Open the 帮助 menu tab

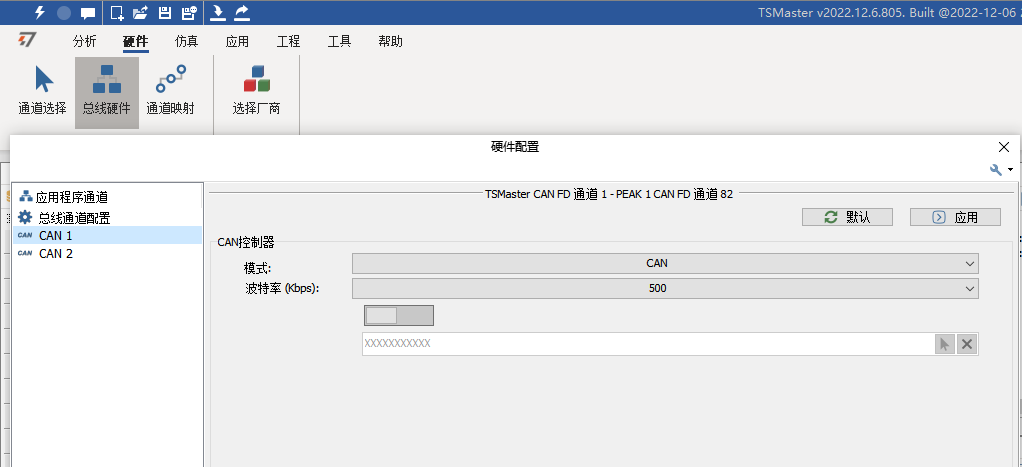point(390,42)
